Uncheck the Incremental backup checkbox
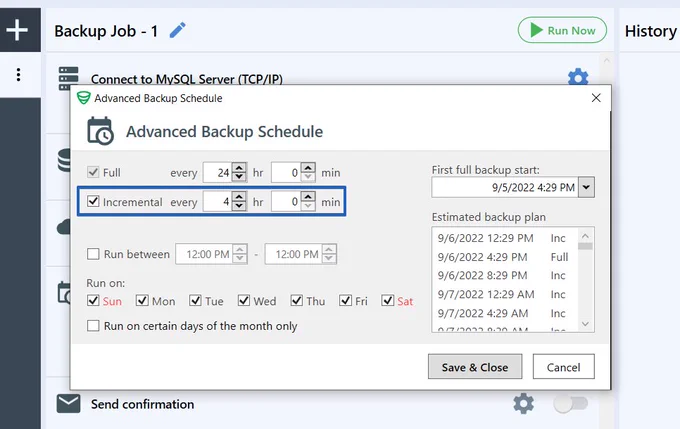Screen dimensions: 680x429 tap(93, 201)
